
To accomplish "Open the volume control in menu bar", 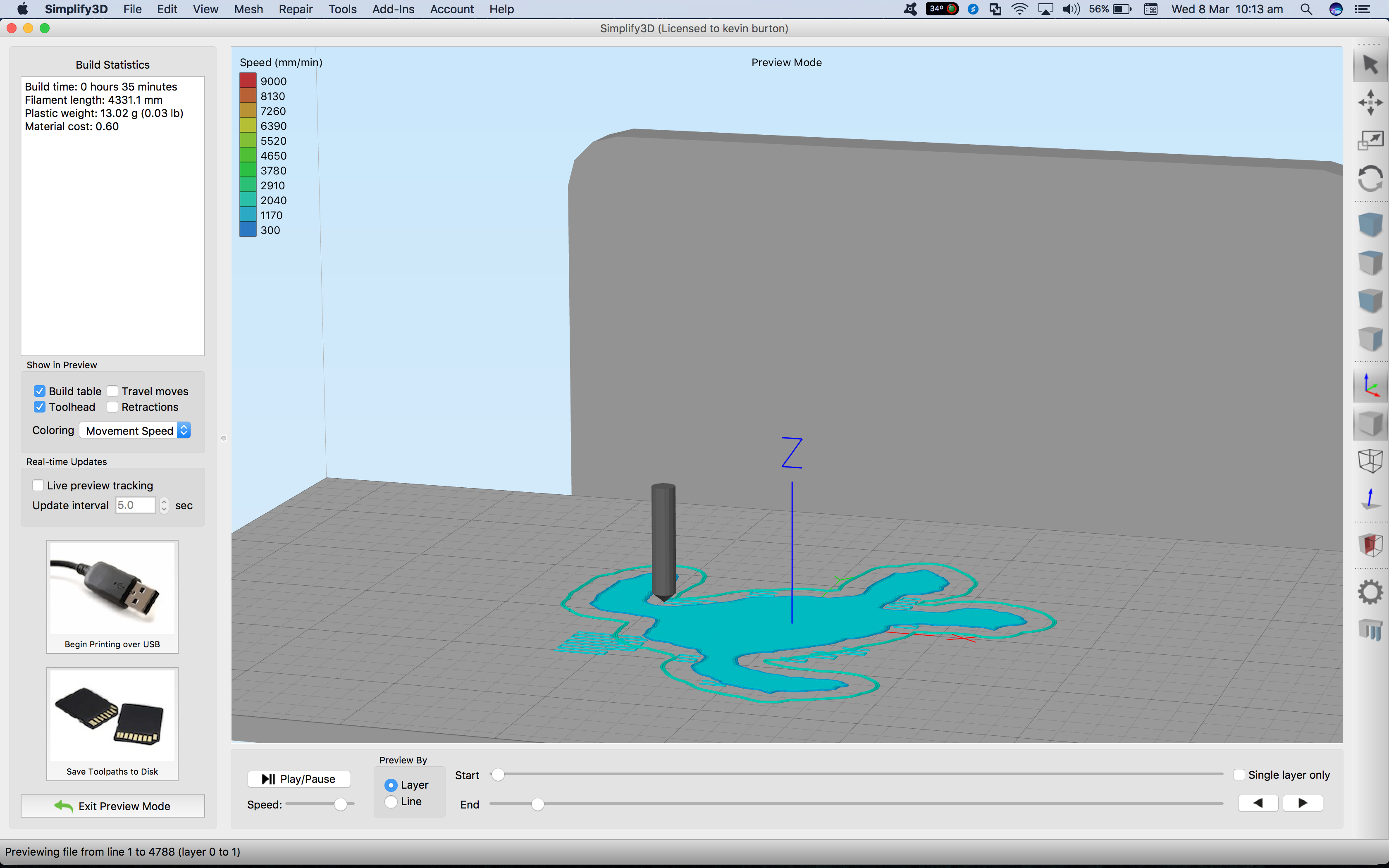I will (1071, 9).
